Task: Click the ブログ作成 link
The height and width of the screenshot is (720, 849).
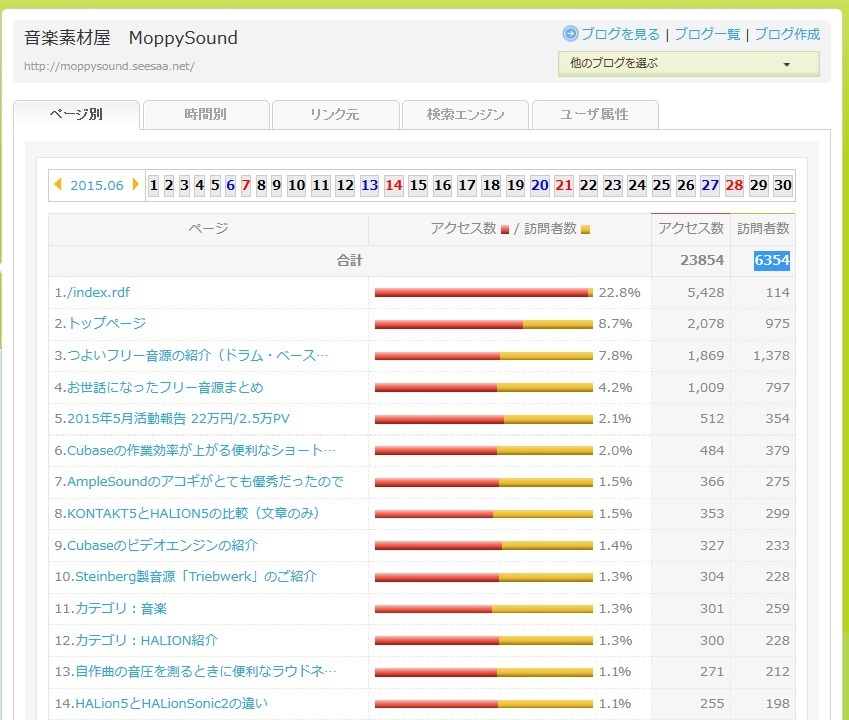Action: pyautogui.click(x=787, y=34)
